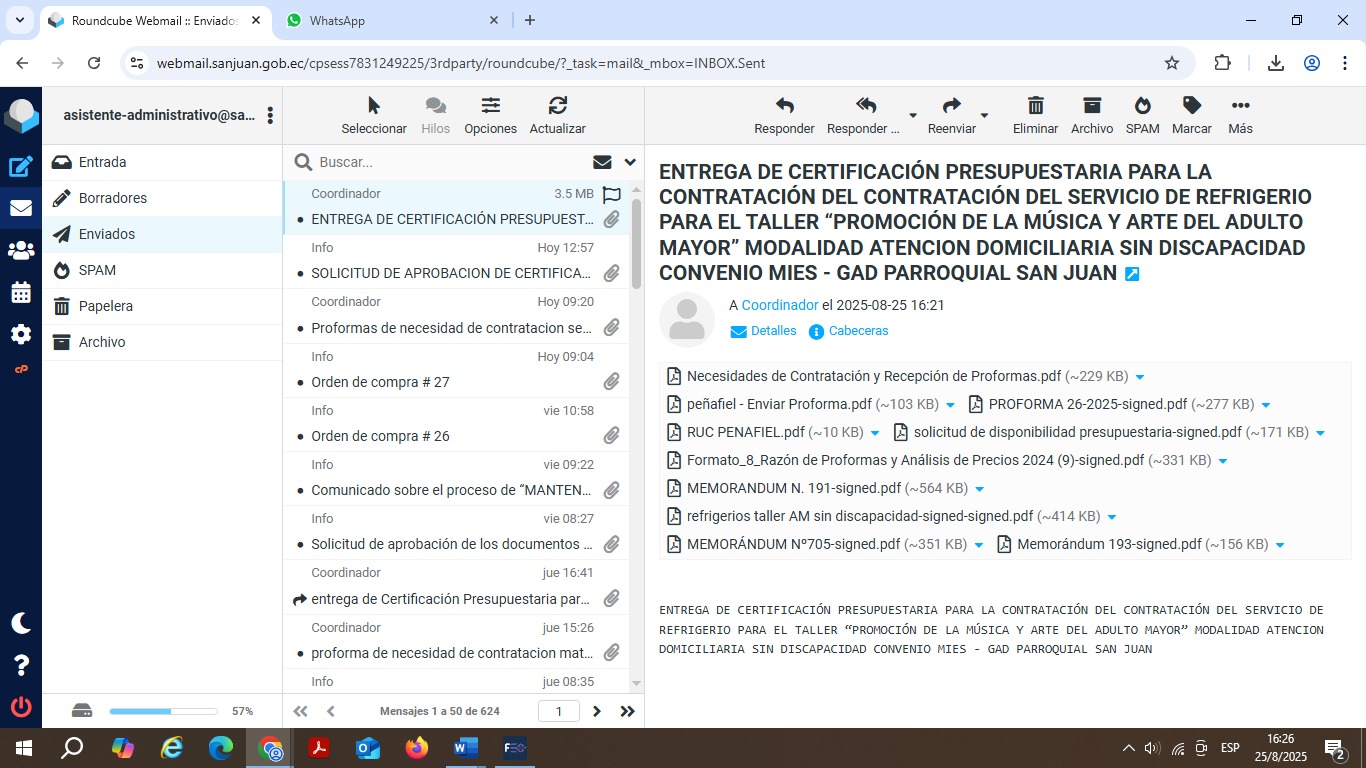
Task: Open dropdown for MEMORANDUM N. 191-signed.pdf
Action: [980, 489]
